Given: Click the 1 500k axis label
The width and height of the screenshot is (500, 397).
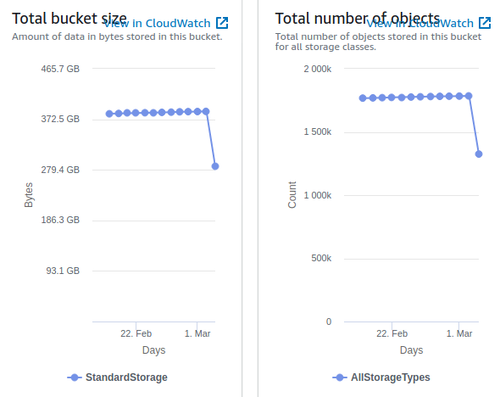Looking at the screenshot, I should [317, 132].
